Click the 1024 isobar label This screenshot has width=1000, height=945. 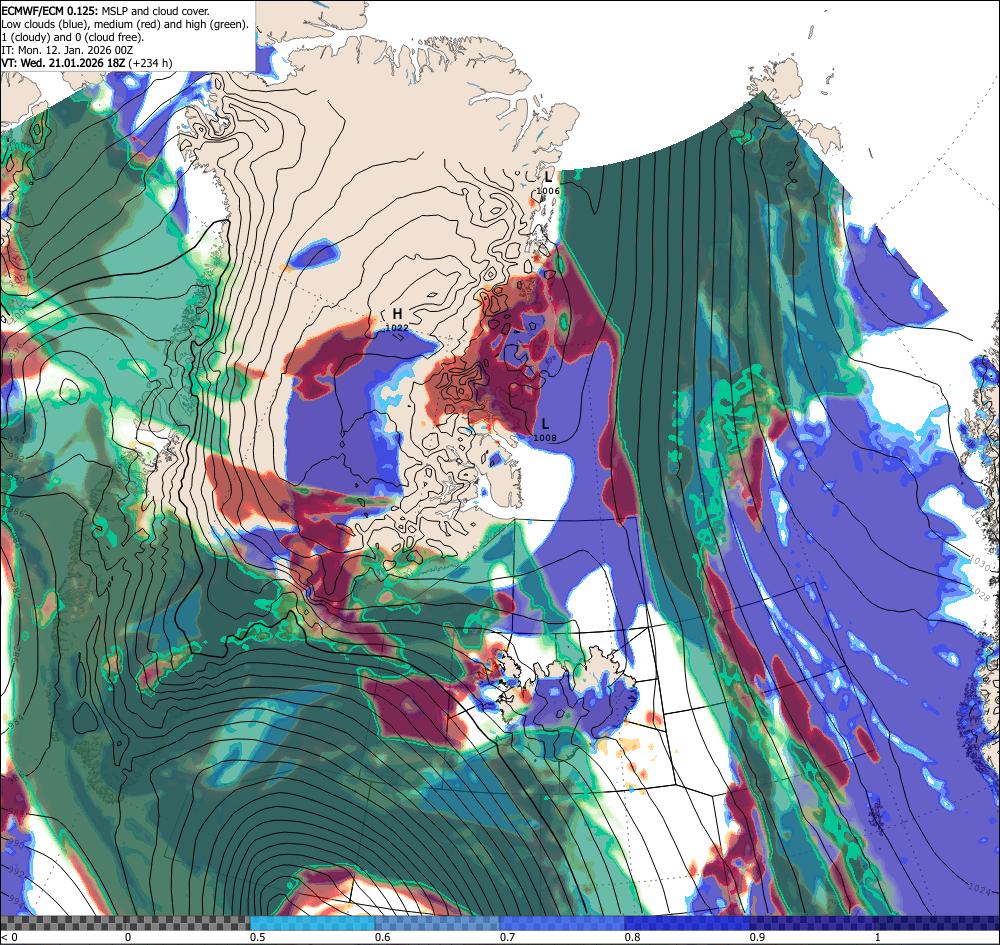click(979, 888)
